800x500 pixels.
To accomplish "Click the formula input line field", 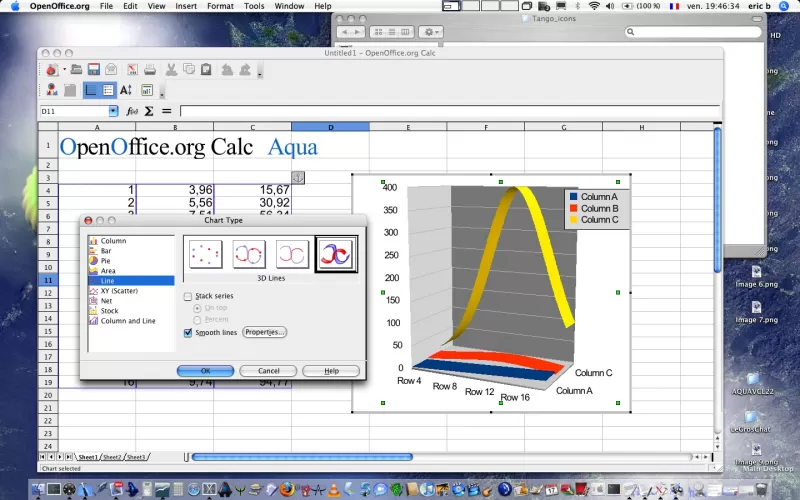I will (449, 111).
